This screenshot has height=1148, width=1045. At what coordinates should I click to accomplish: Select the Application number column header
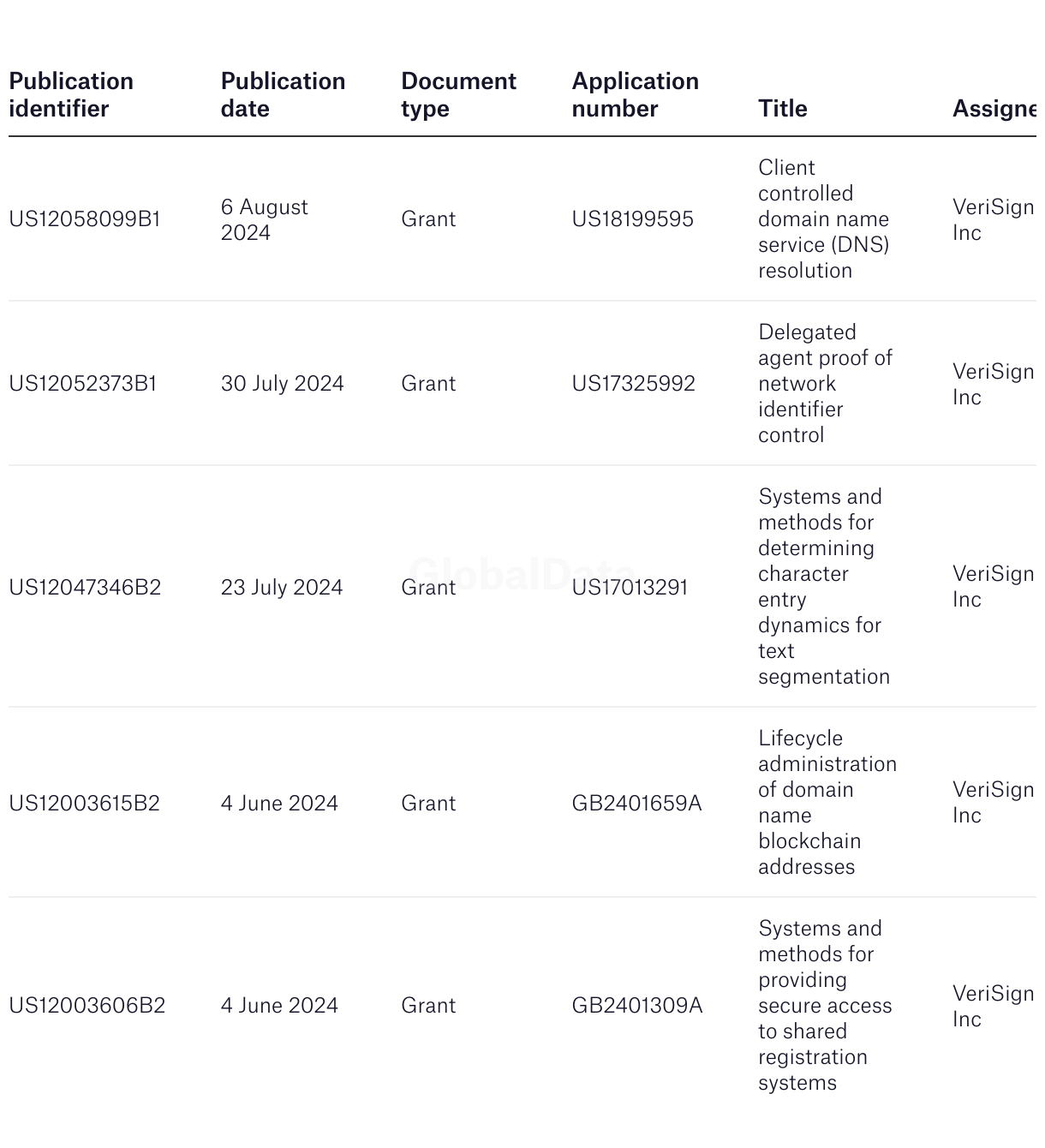tap(636, 95)
